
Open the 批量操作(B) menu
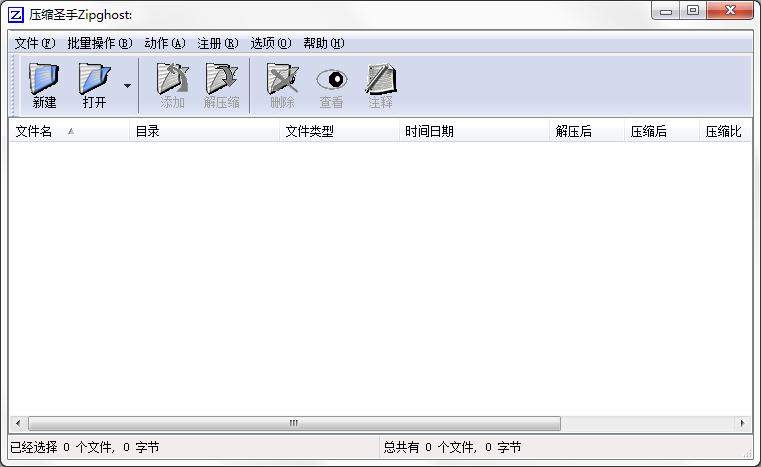[x=99, y=43]
